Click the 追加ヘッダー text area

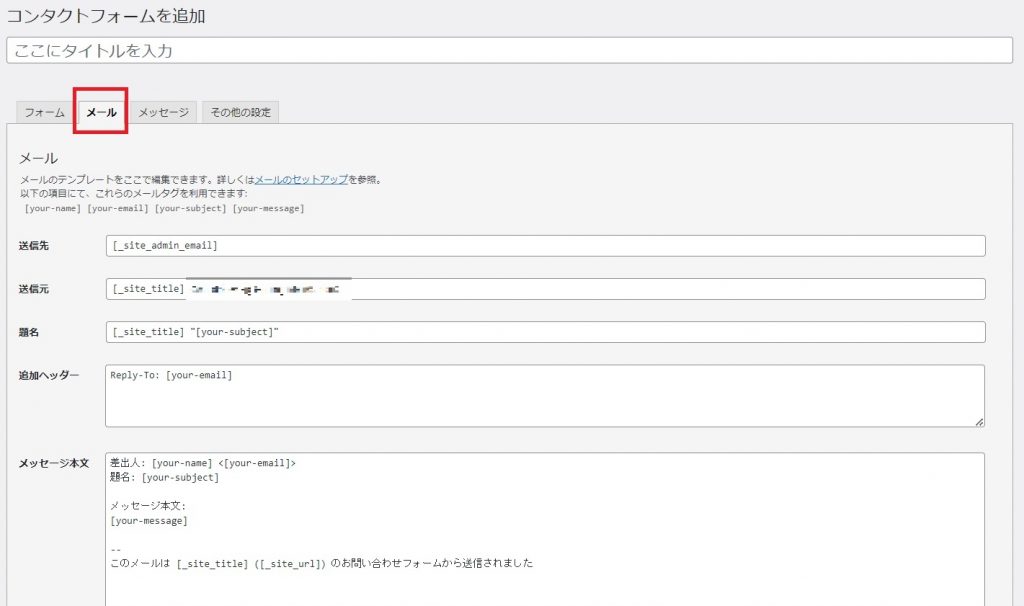[545, 396]
